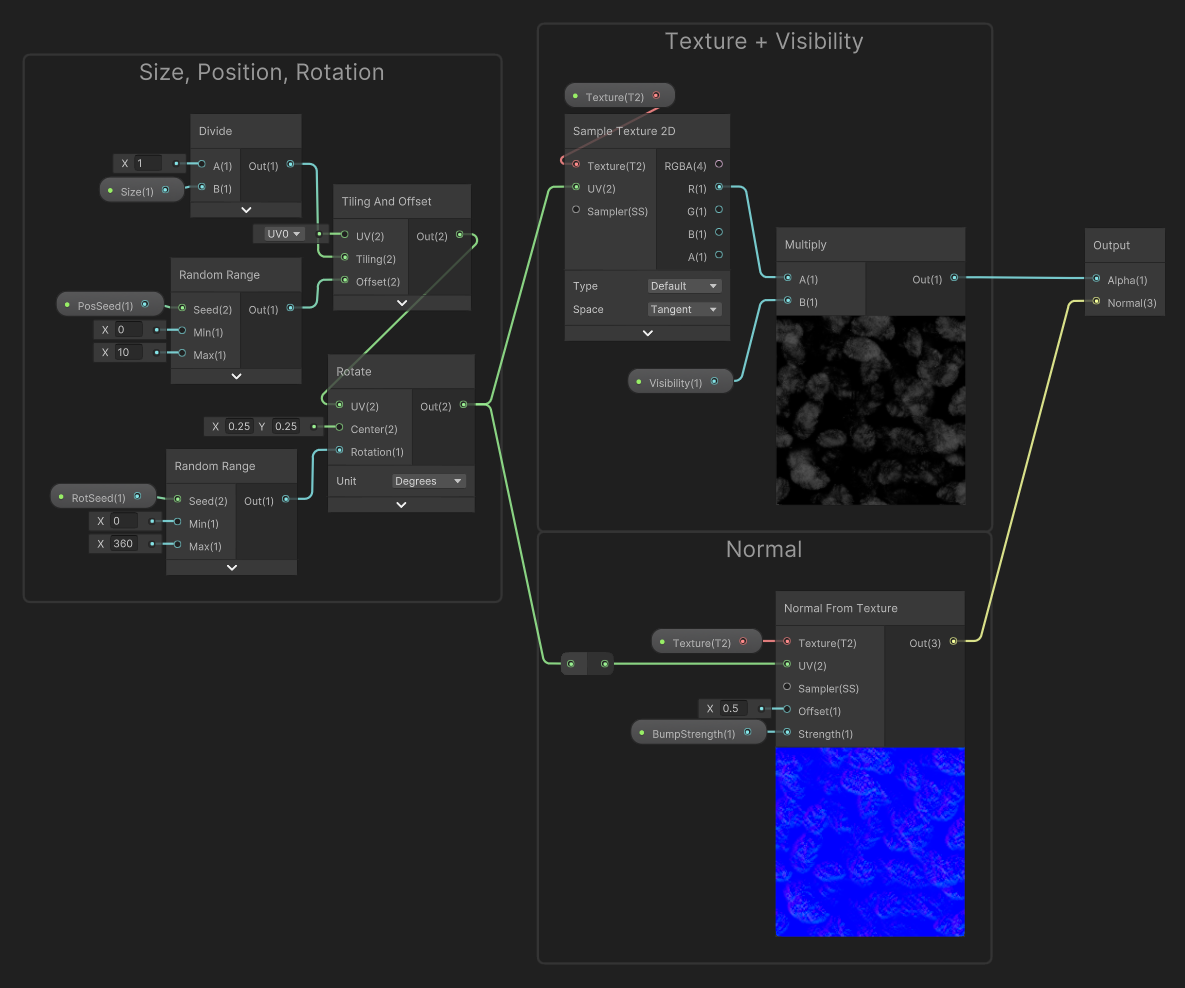The image size is (1185, 988).
Task: Click the Max X field showing 360
Action: pyautogui.click(x=127, y=544)
